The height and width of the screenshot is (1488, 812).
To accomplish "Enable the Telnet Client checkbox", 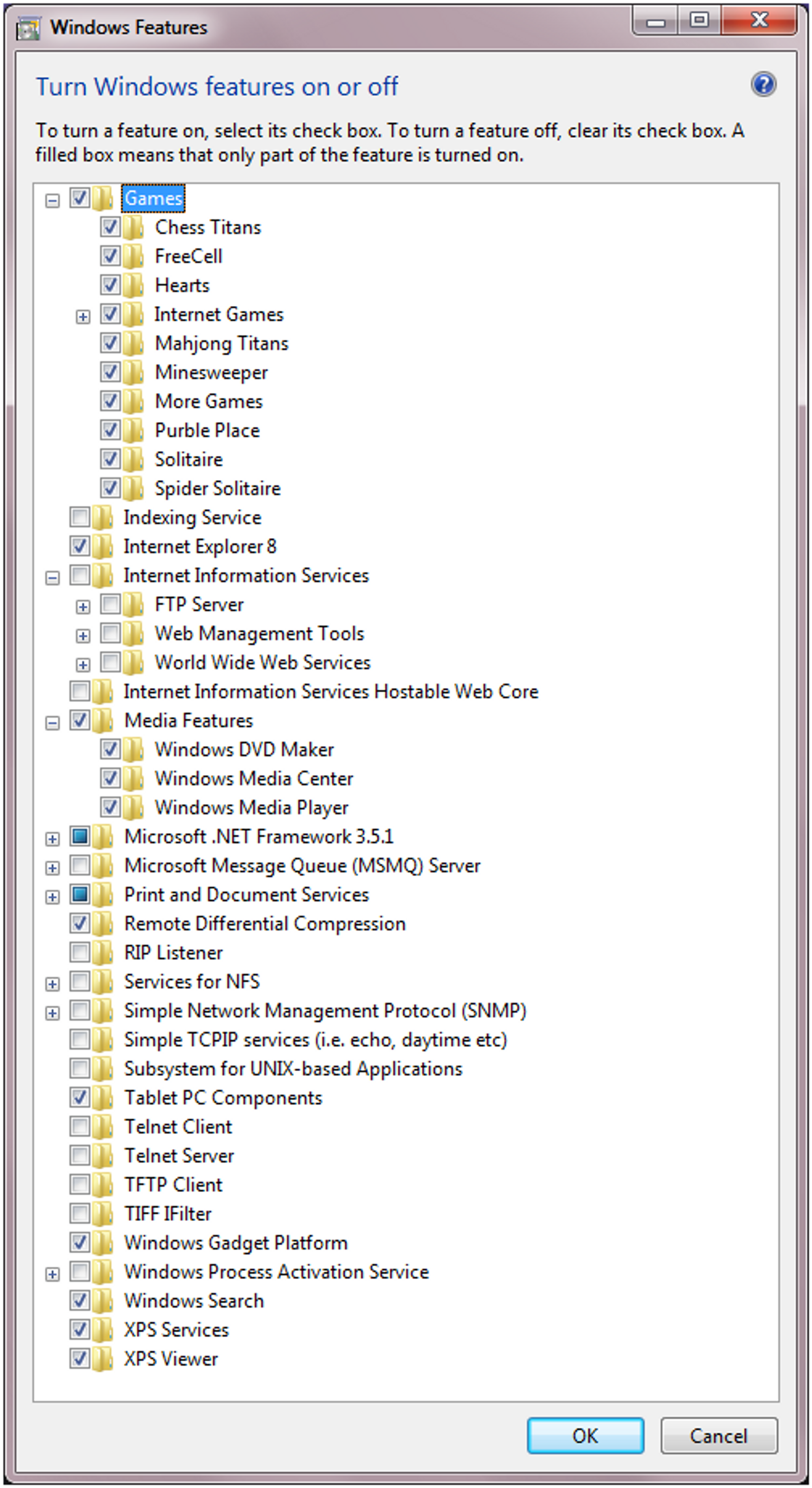I will [80, 1126].
